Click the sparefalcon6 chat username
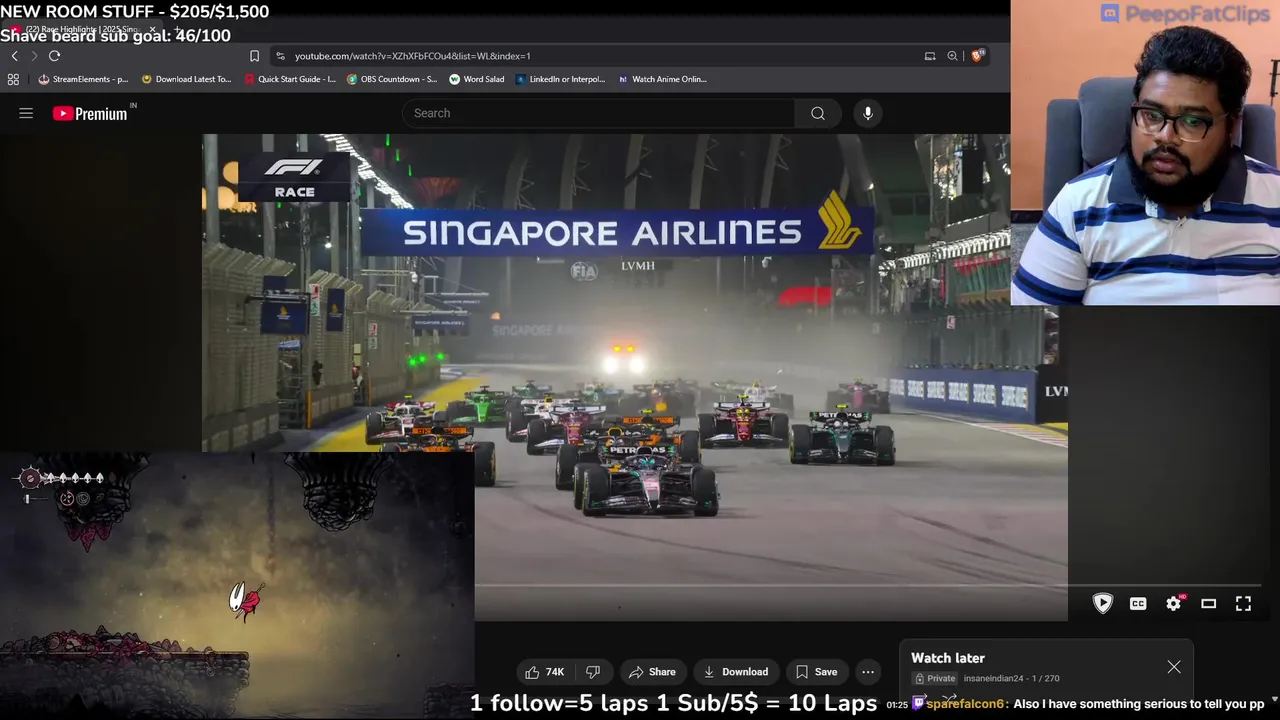Screen dimensions: 1280x720 click(965, 704)
